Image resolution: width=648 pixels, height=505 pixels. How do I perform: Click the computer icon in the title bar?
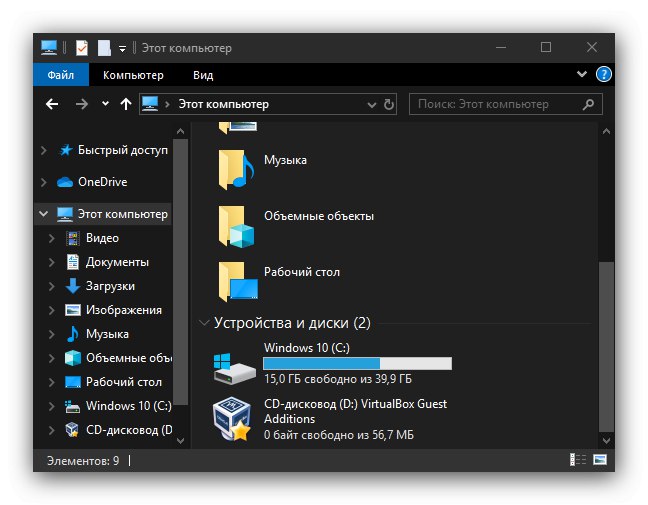click(x=49, y=48)
